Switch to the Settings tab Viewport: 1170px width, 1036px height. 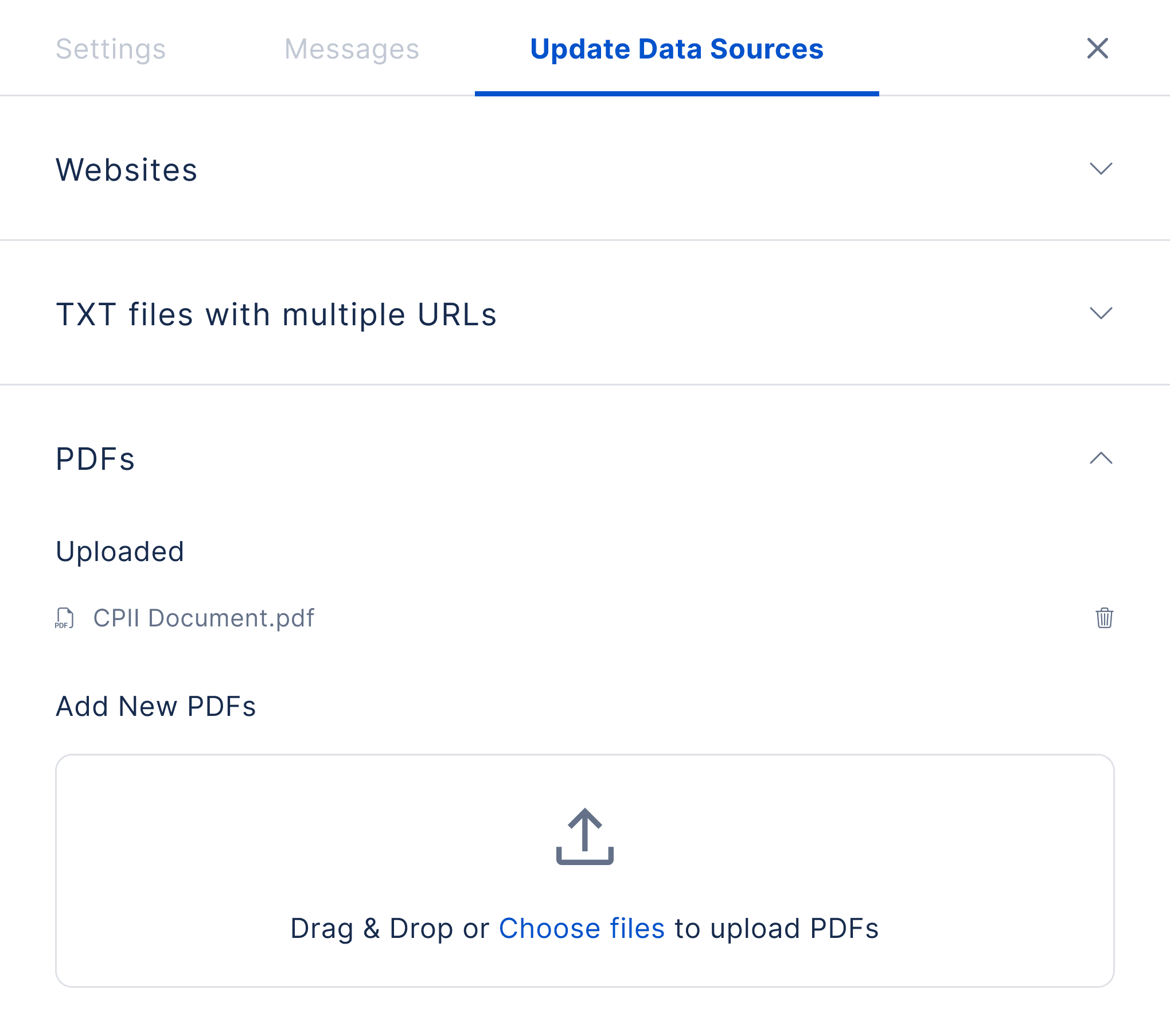(111, 49)
